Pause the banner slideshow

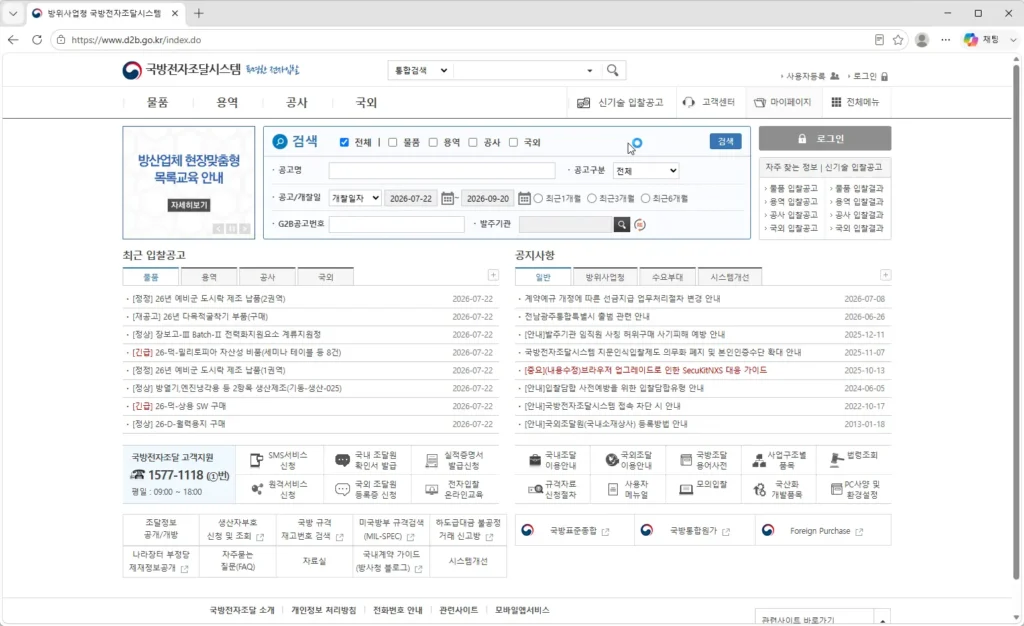click(231, 228)
